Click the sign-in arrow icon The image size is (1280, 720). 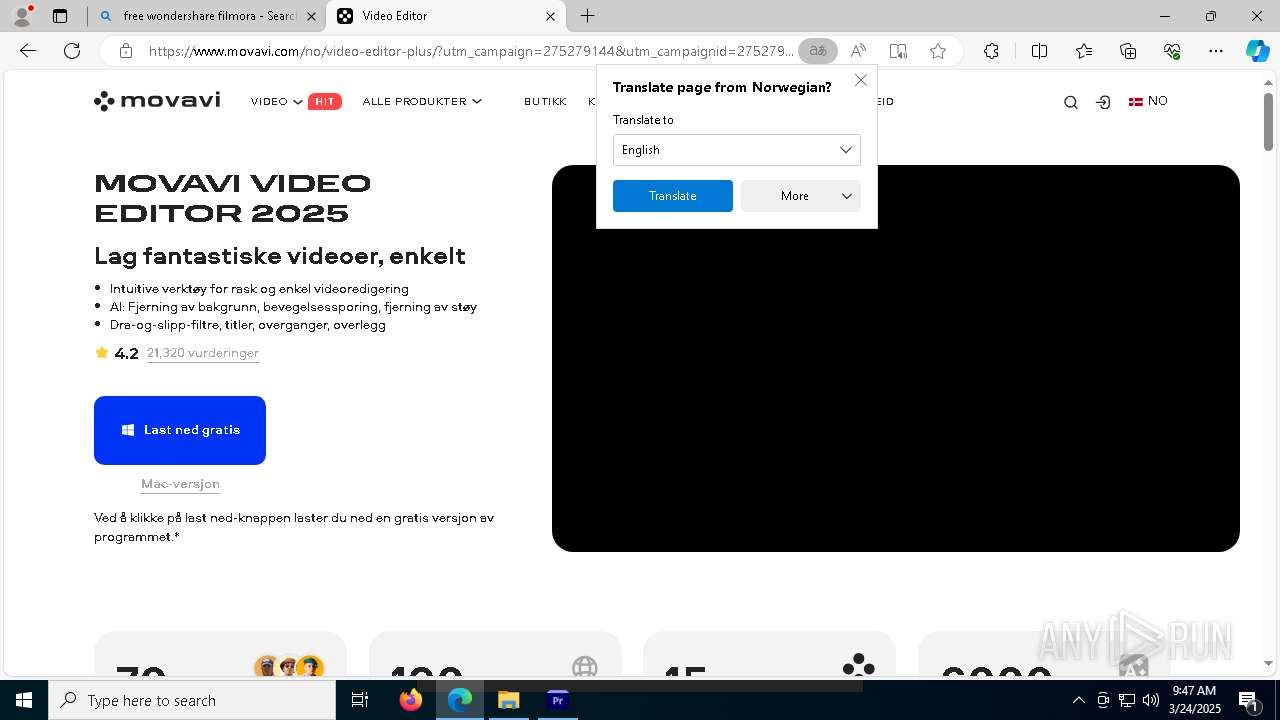coord(1103,102)
